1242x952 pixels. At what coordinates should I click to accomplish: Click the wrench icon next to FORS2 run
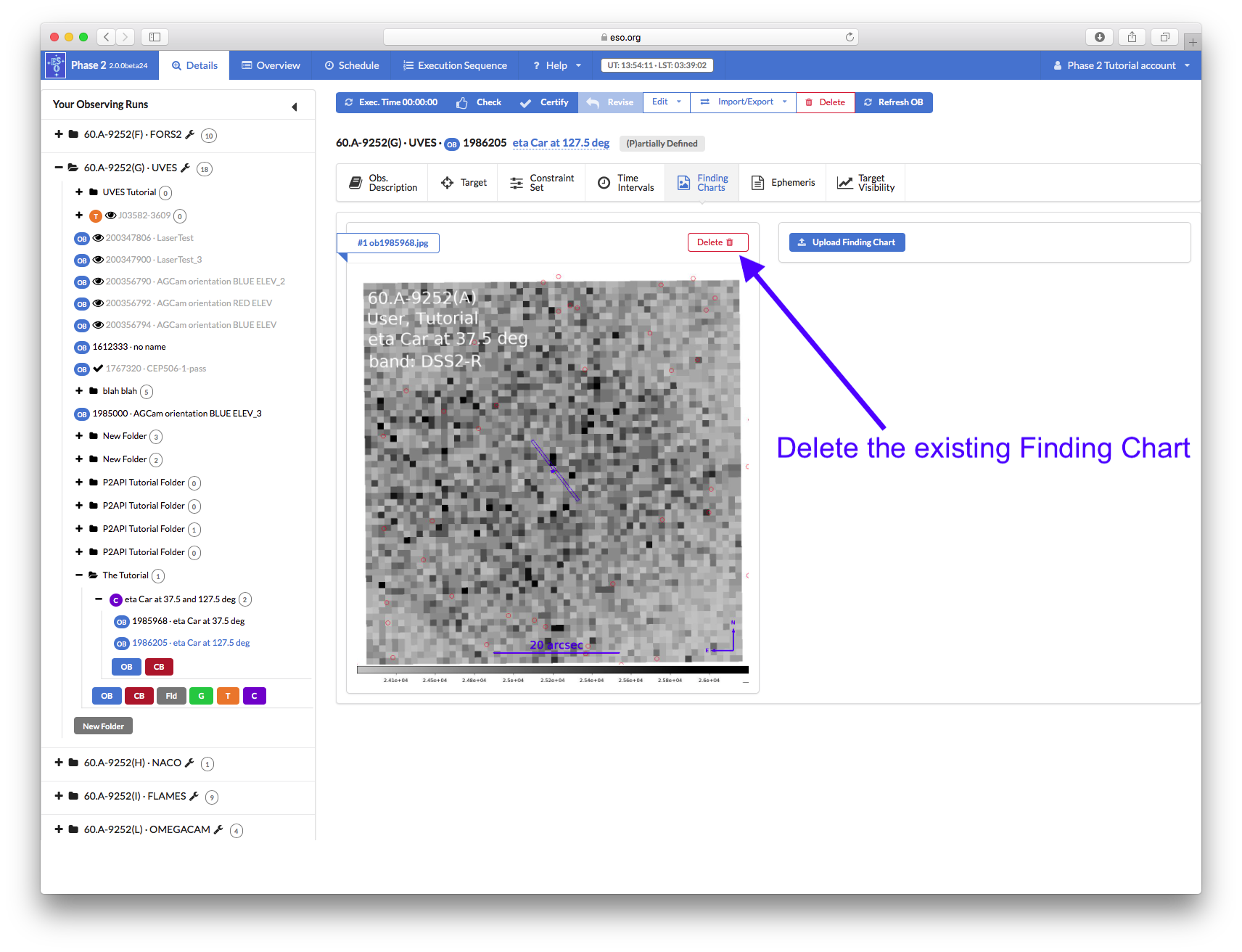tap(190, 134)
